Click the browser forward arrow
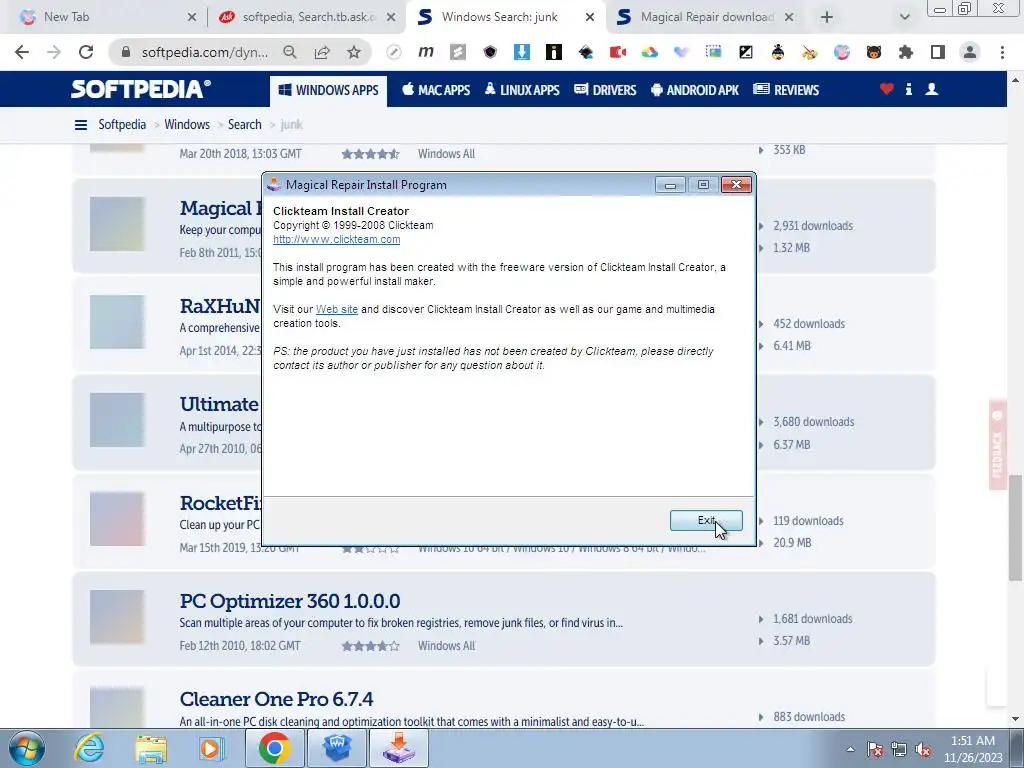 54,52
